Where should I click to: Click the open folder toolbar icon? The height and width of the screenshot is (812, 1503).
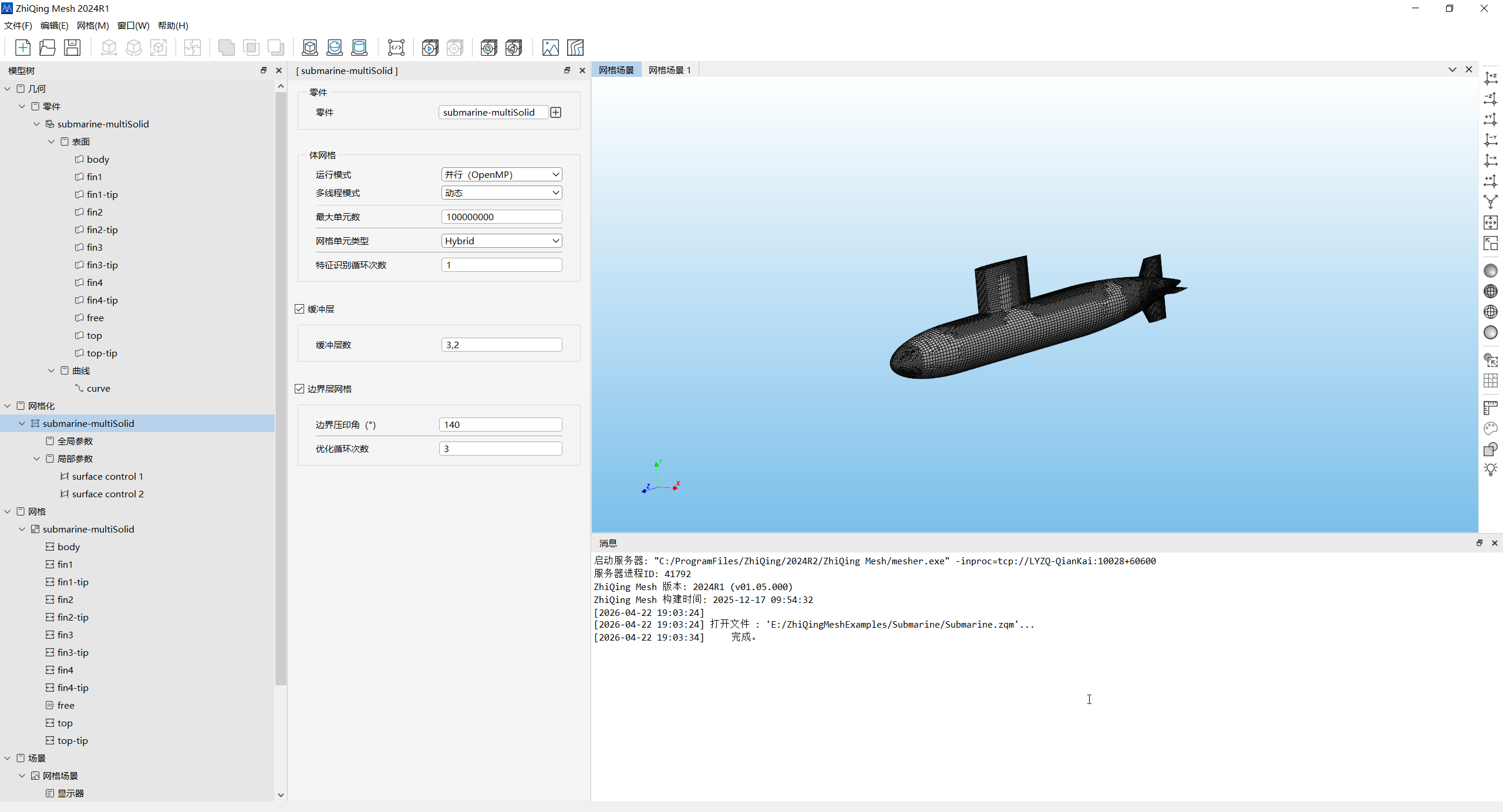[48, 48]
